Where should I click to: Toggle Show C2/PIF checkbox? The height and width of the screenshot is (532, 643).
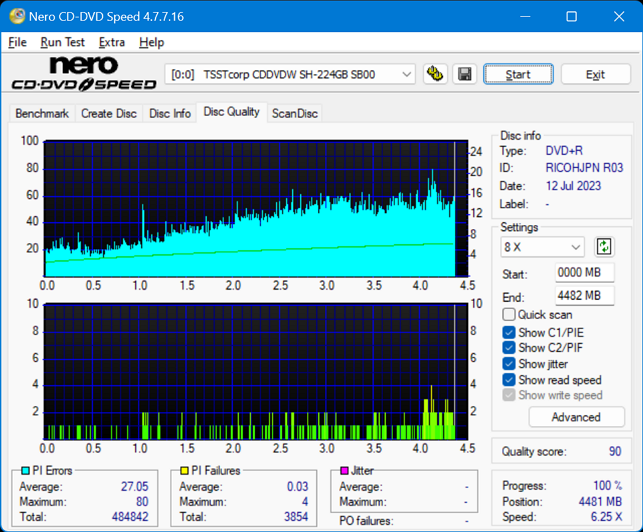[508, 348]
